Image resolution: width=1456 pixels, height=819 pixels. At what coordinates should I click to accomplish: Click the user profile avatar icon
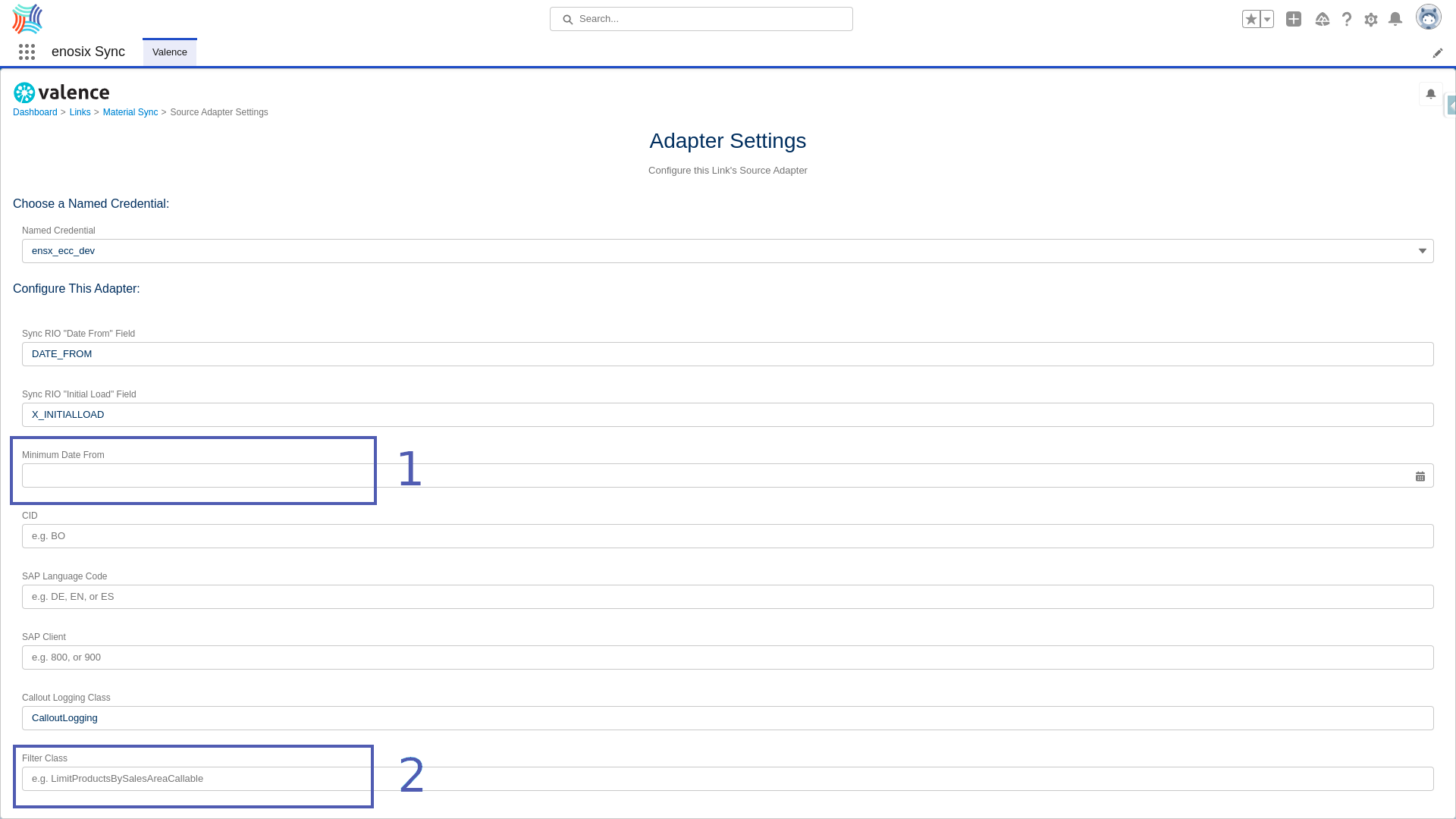pyautogui.click(x=1429, y=19)
